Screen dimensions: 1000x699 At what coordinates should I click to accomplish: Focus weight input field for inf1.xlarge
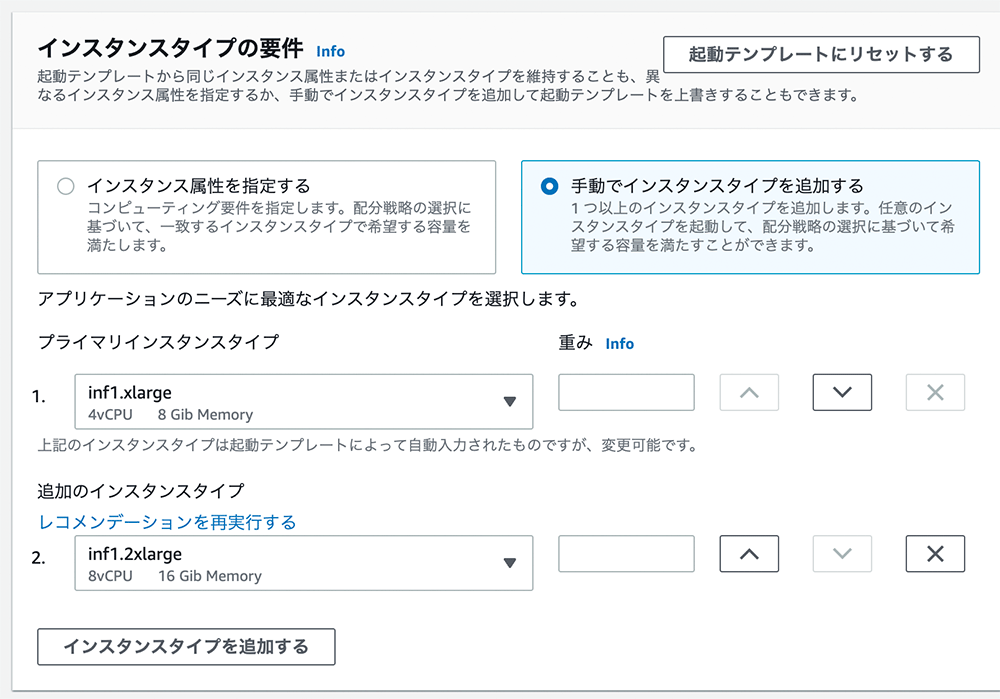pos(626,392)
